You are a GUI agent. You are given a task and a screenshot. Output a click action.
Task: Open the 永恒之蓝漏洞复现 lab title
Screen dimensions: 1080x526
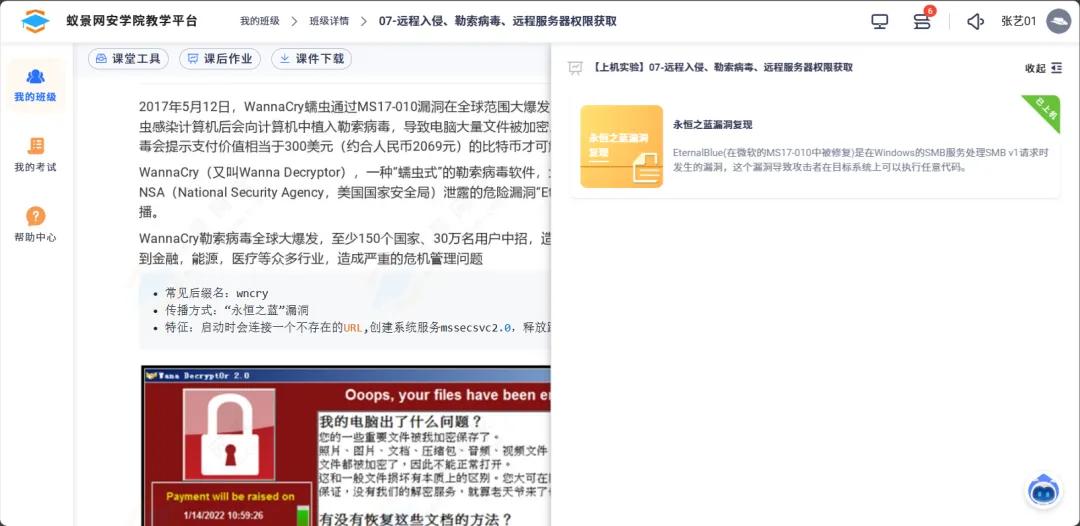[x=713, y=125]
